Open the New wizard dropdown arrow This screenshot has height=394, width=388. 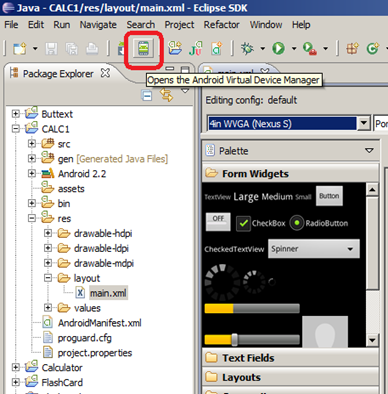[x=35, y=49]
